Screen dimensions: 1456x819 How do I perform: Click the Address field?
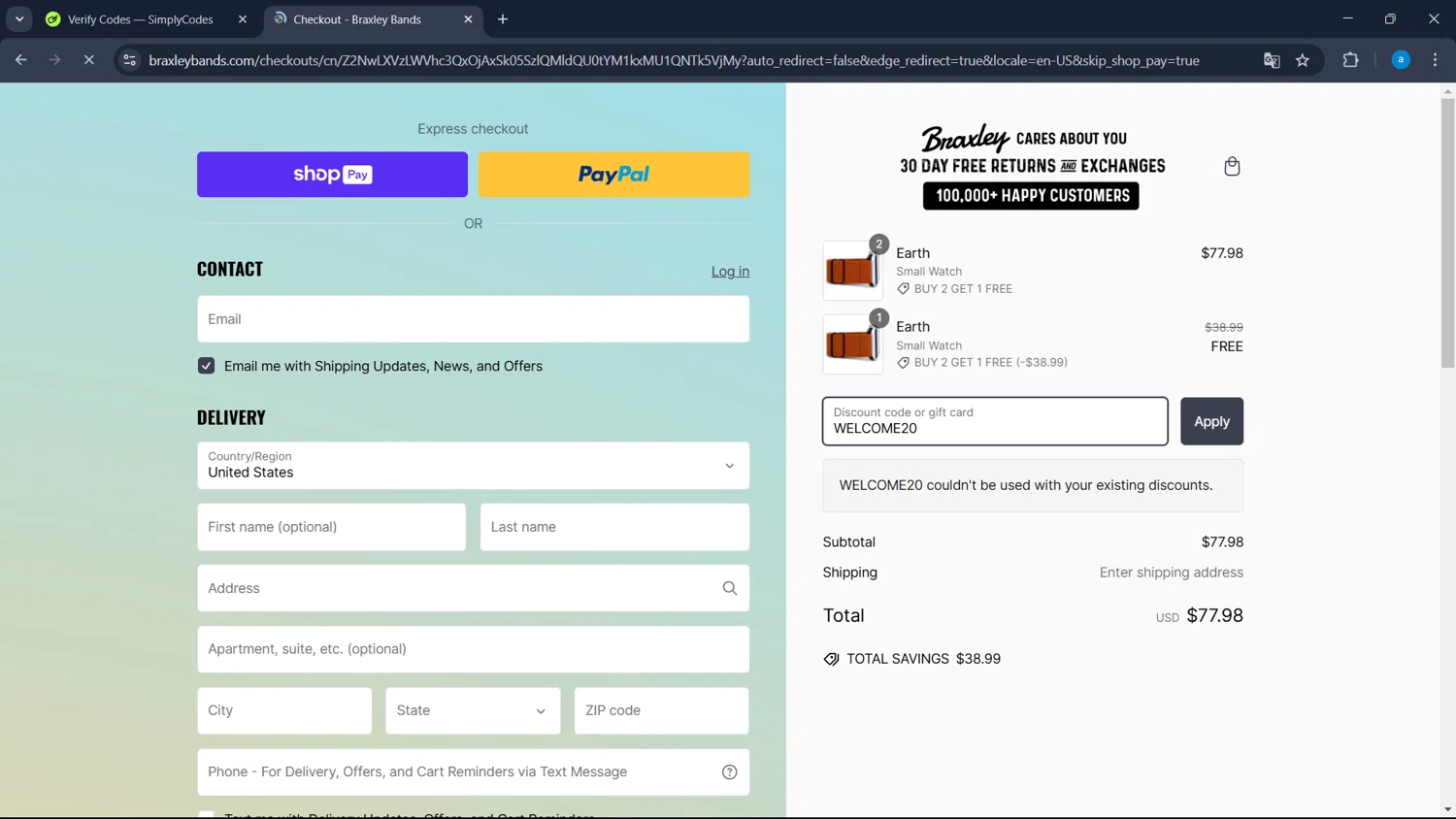(x=473, y=588)
